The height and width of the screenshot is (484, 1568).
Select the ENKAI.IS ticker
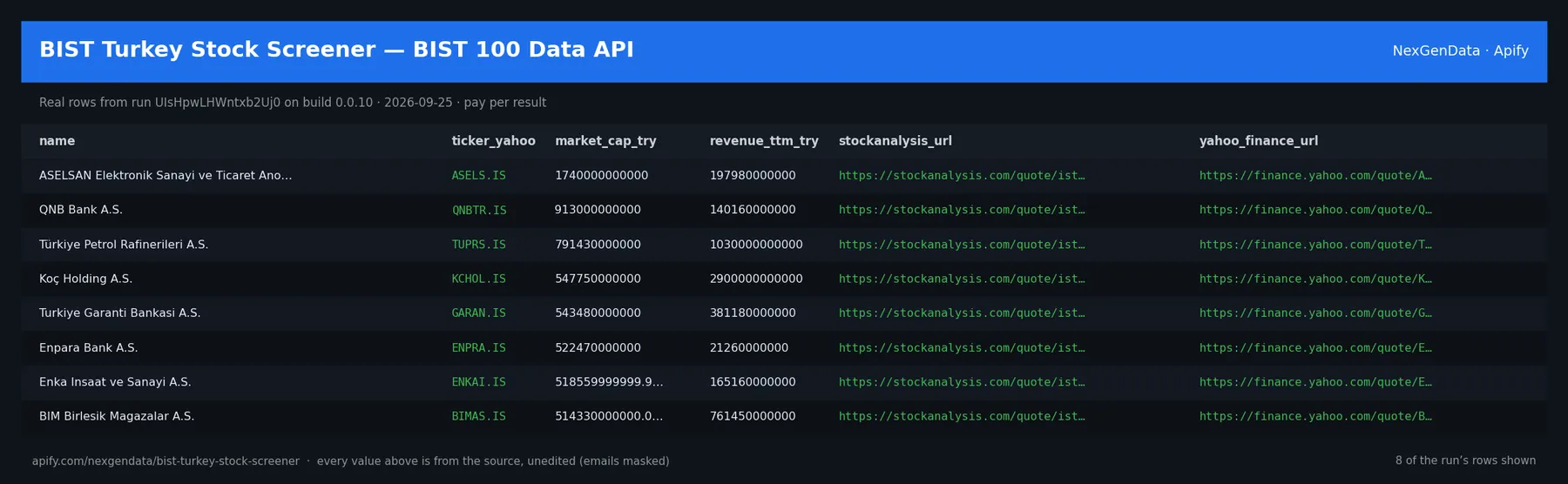tap(478, 382)
